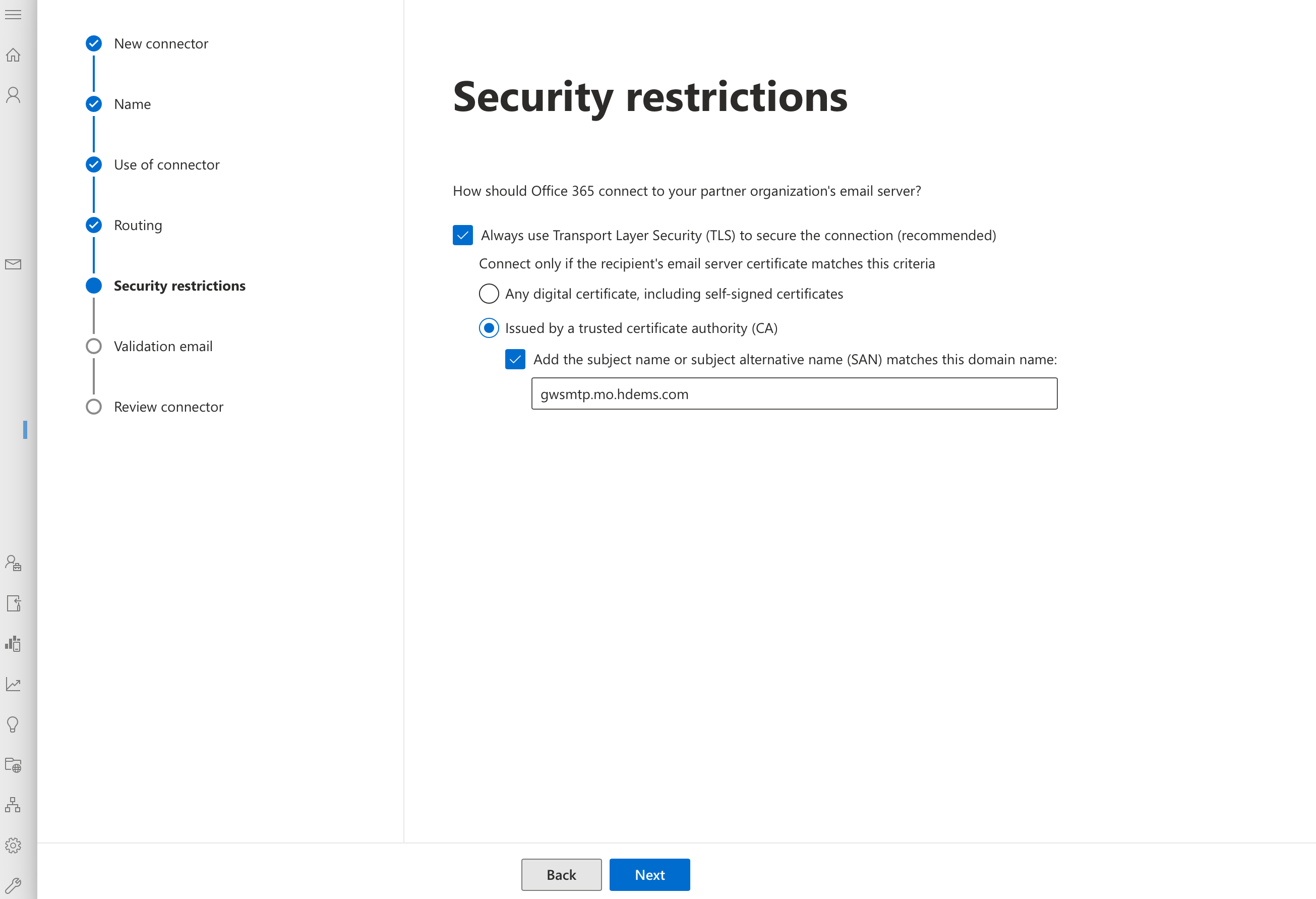The width and height of the screenshot is (1316, 899).
Task: Click 'Connect only if the recipient's email server' text
Action: [x=707, y=263]
